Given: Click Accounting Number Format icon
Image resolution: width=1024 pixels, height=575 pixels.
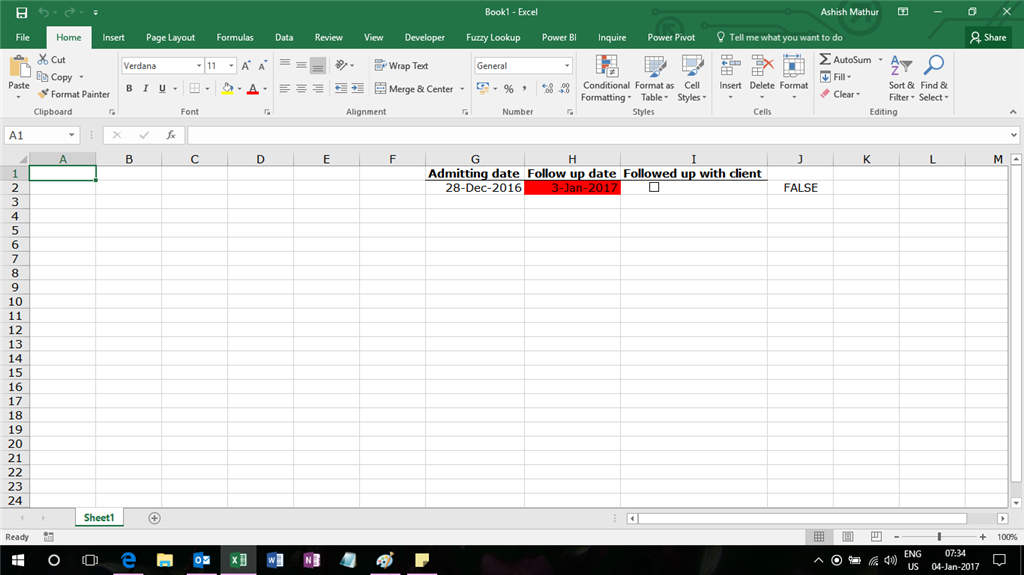Looking at the screenshot, I should (x=483, y=88).
